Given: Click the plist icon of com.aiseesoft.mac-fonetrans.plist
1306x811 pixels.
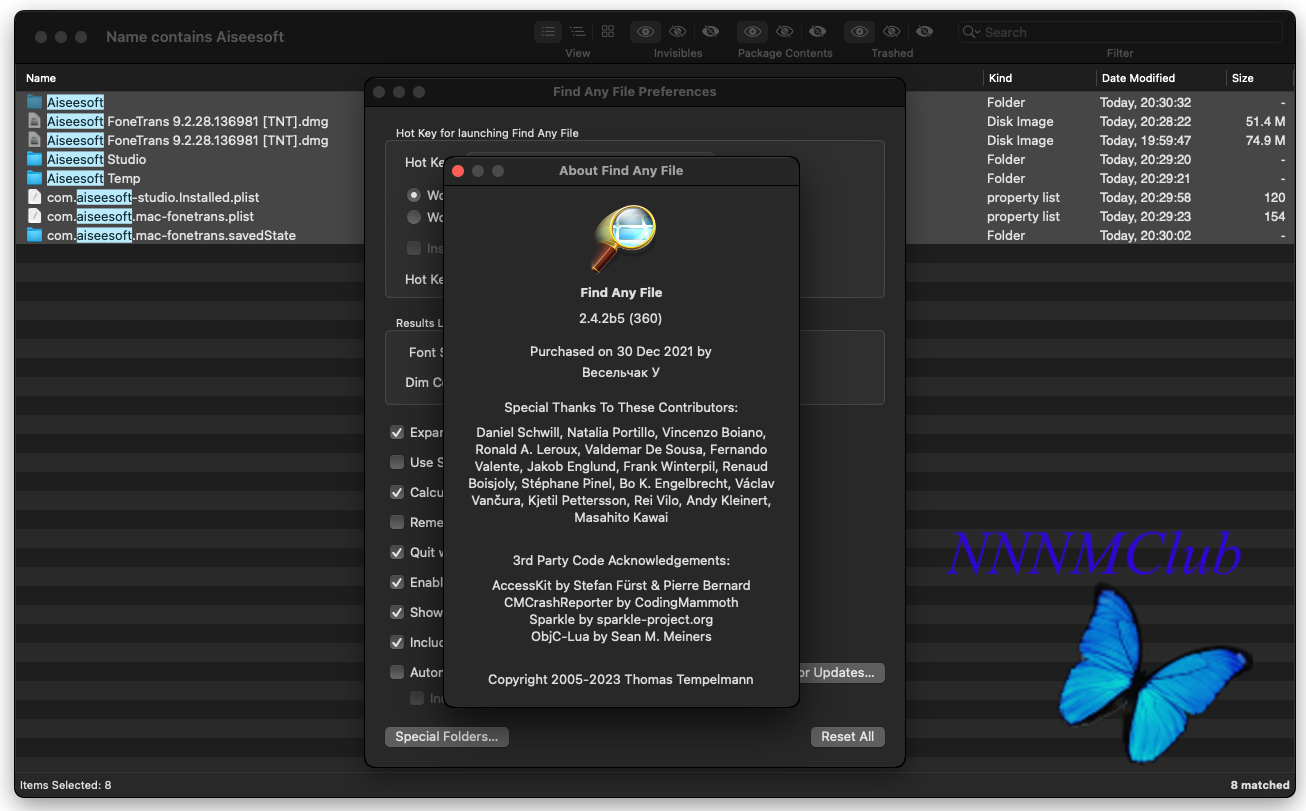Looking at the screenshot, I should [x=35, y=216].
